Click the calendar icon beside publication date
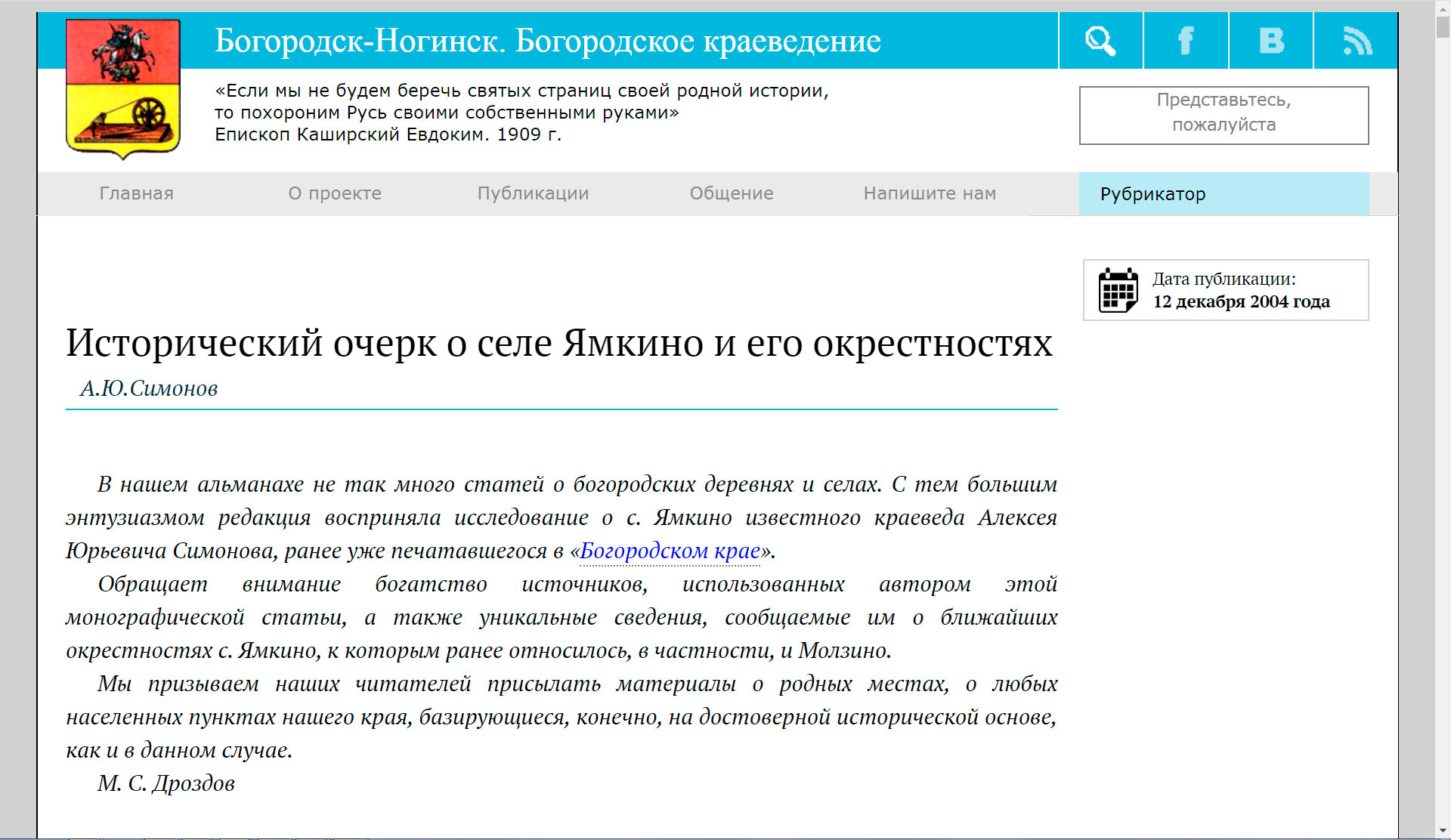The image size is (1451, 840). (1118, 290)
